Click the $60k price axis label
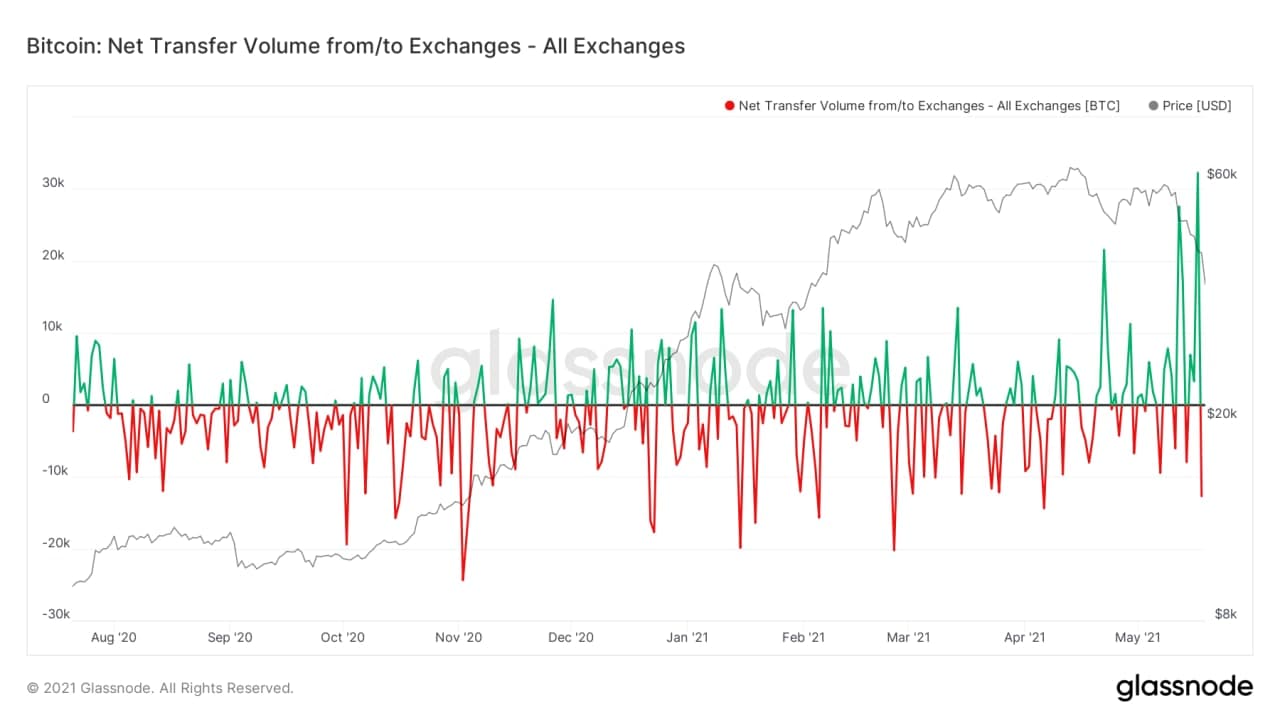 pyautogui.click(x=1221, y=173)
